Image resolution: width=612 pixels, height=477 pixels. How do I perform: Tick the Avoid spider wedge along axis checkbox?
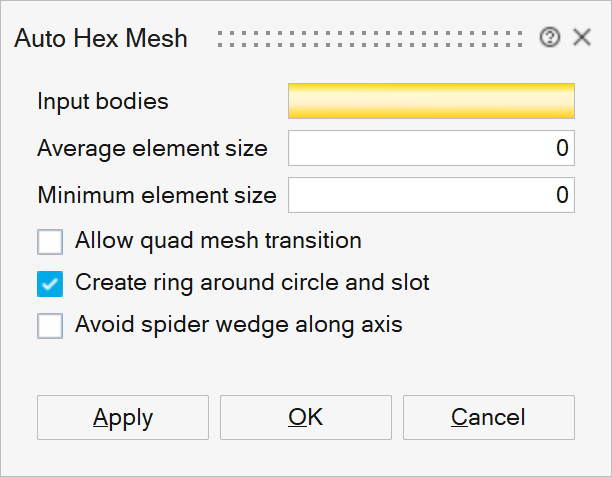(x=50, y=326)
